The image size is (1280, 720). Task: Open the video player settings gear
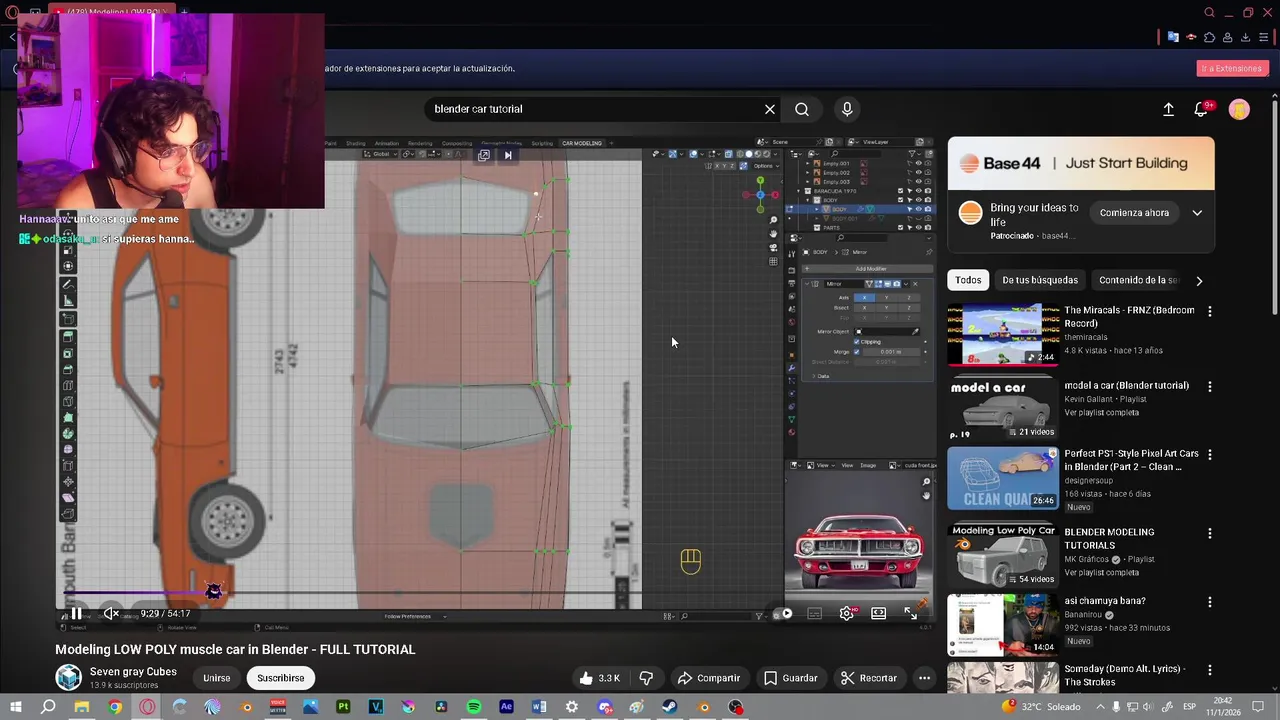click(847, 613)
